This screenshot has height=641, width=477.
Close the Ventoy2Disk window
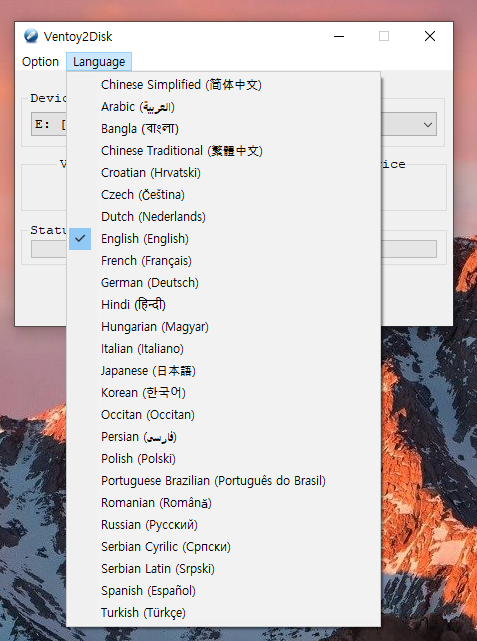tap(430, 36)
